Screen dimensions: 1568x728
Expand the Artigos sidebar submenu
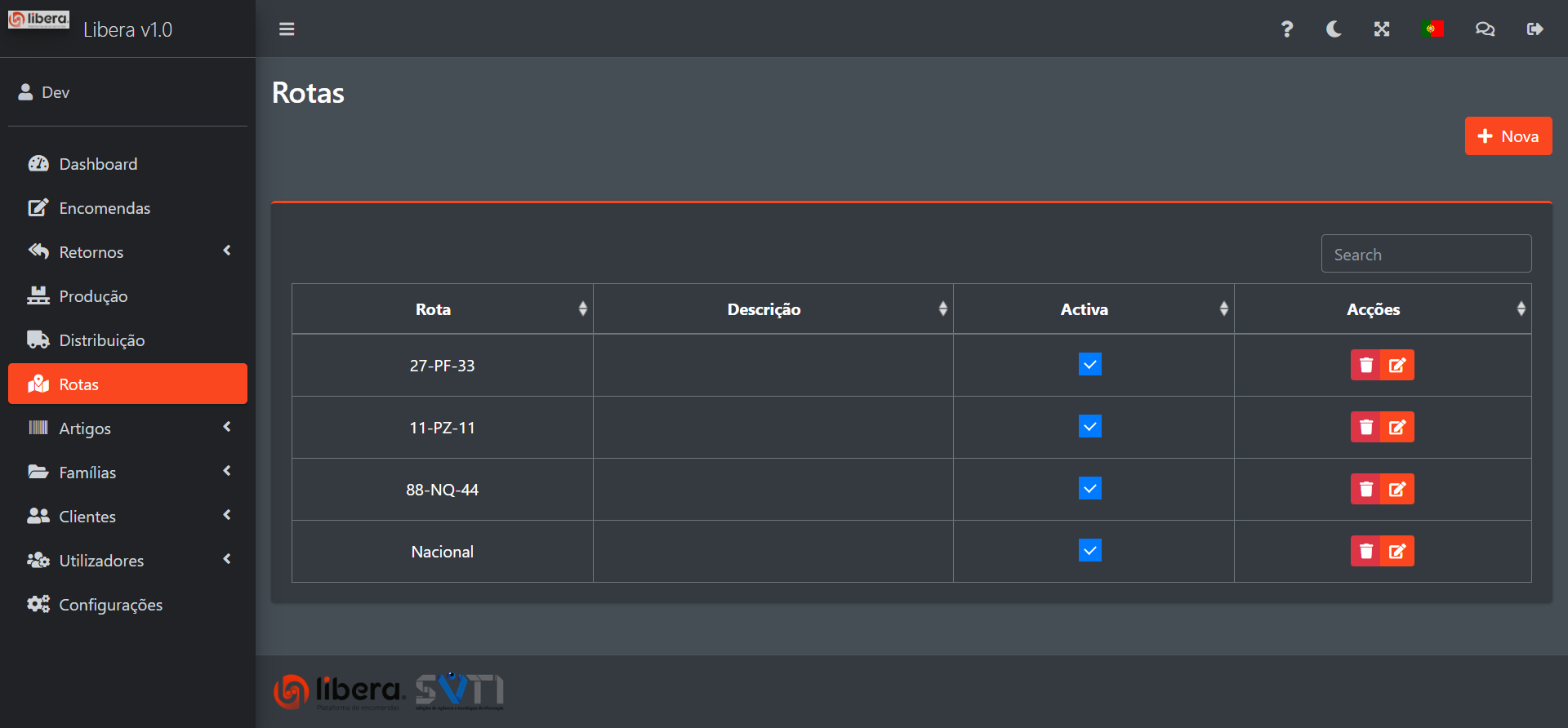[x=127, y=428]
